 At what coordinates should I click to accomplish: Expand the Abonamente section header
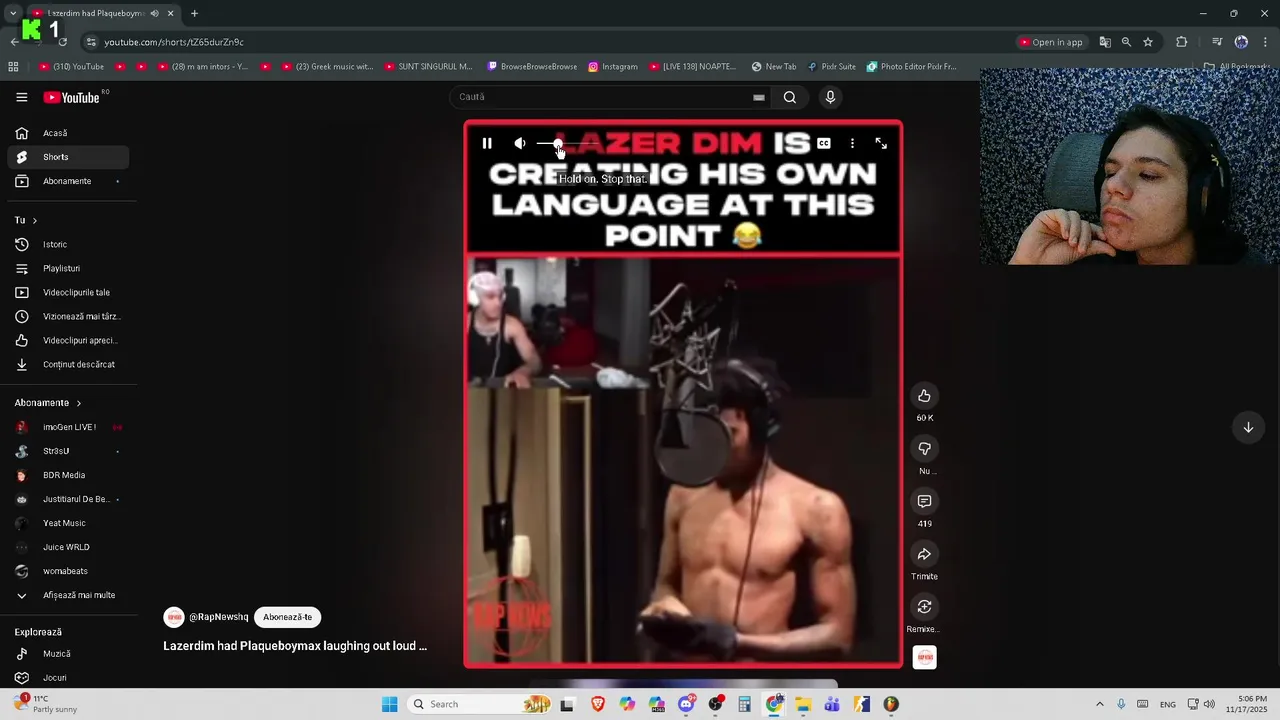click(x=48, y=403)
